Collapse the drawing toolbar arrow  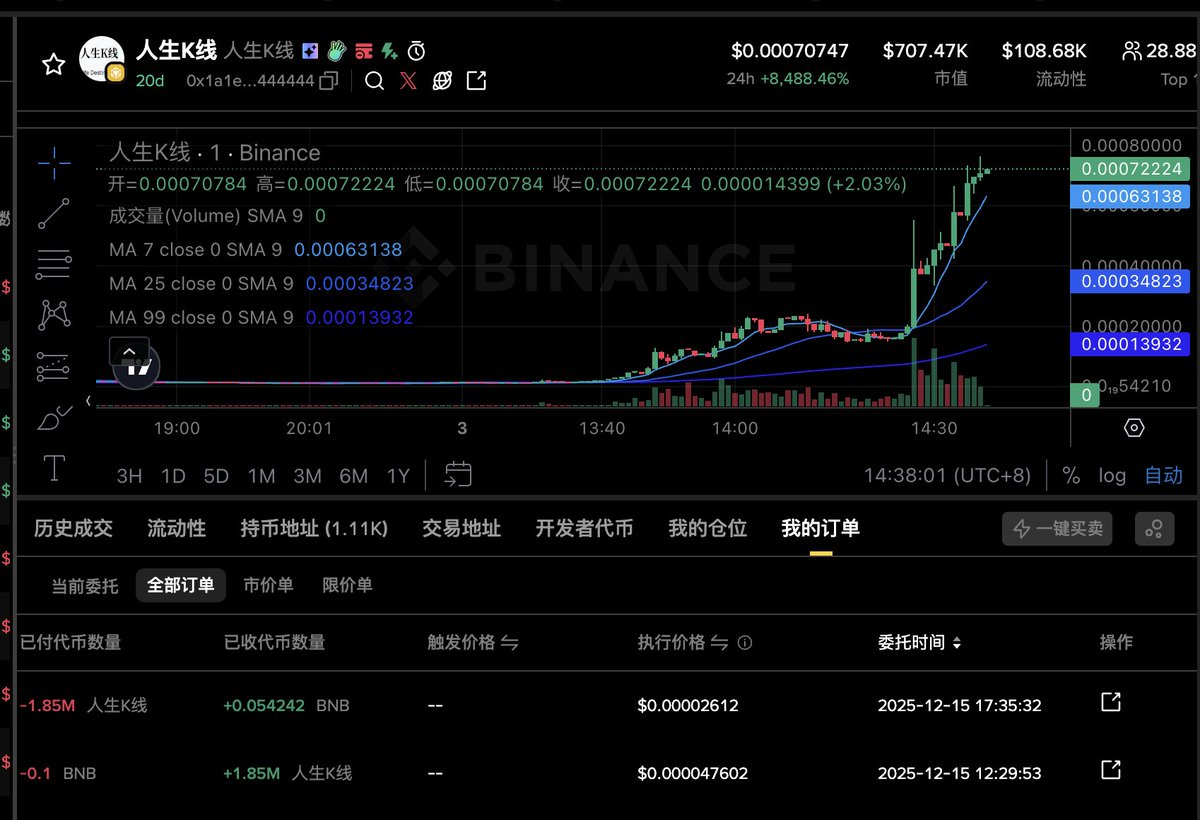coord(87,401)
